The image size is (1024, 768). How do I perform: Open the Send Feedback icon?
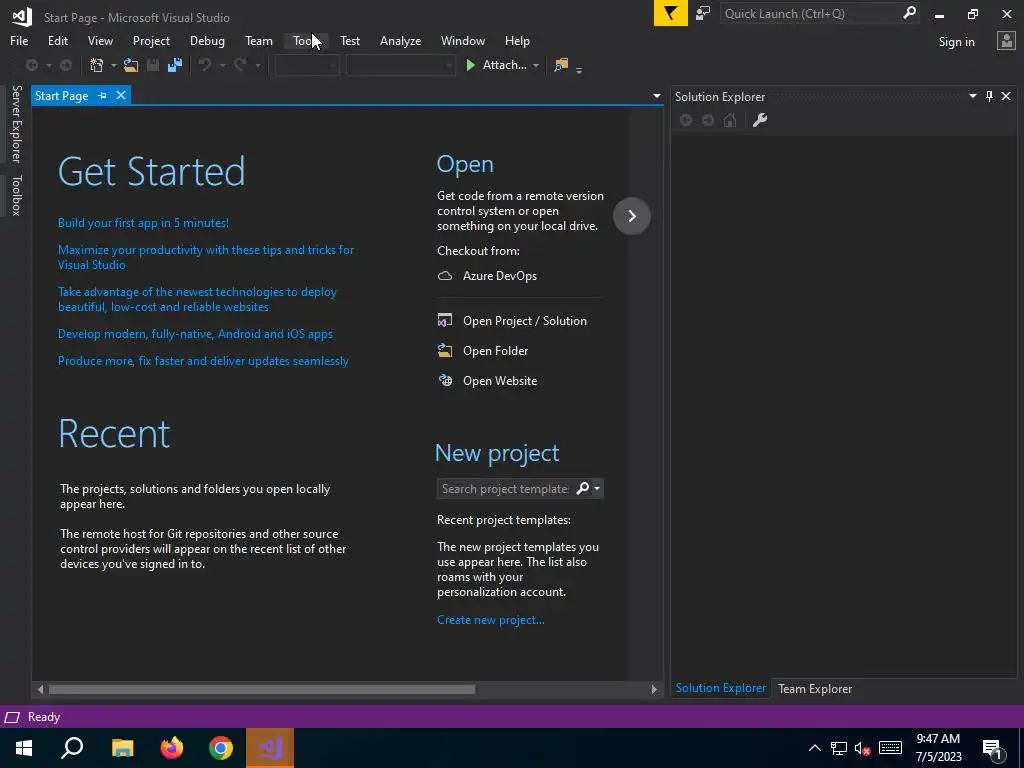703,14
